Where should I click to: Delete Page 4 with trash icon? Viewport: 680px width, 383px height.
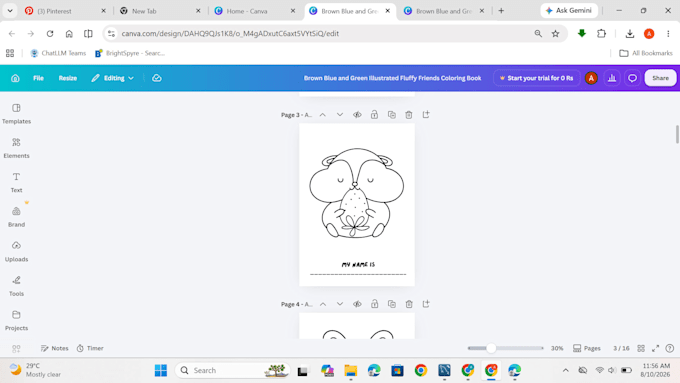point(409,304)
